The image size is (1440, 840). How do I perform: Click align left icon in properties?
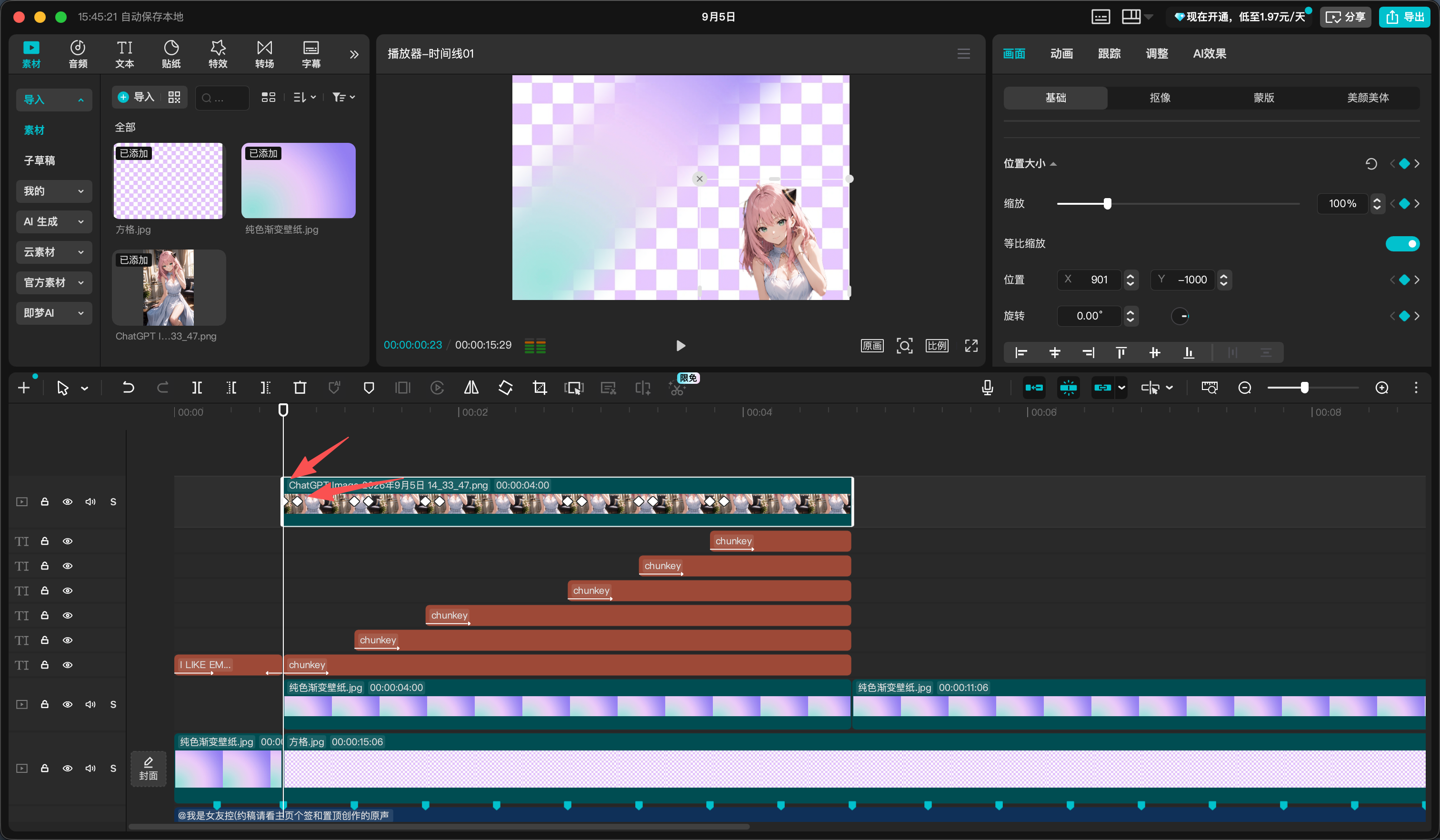tap(1021, 352)
